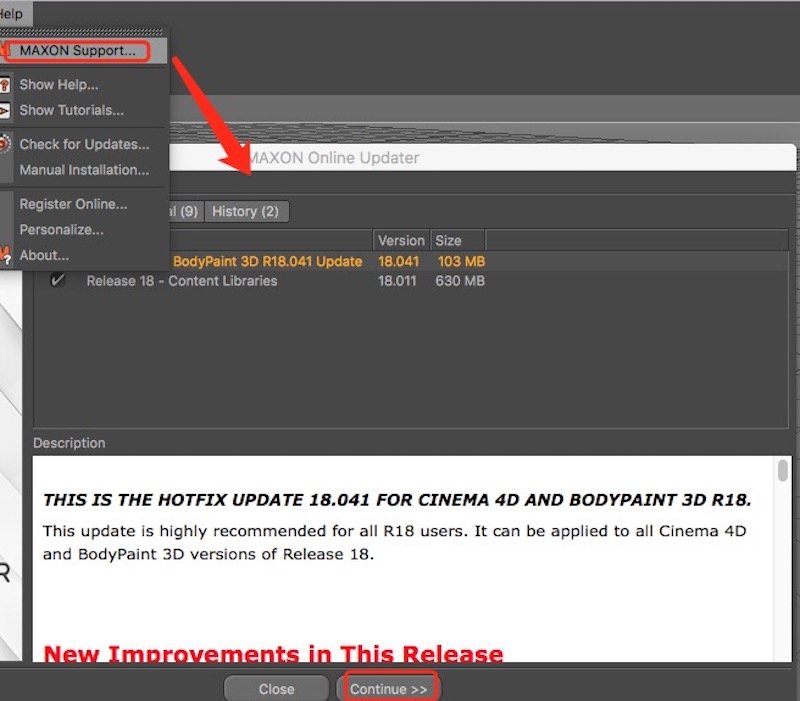The height and width of the screenshot is (701, 800).
Task: Click the 18.011 version cell
Action: point(397,281)
